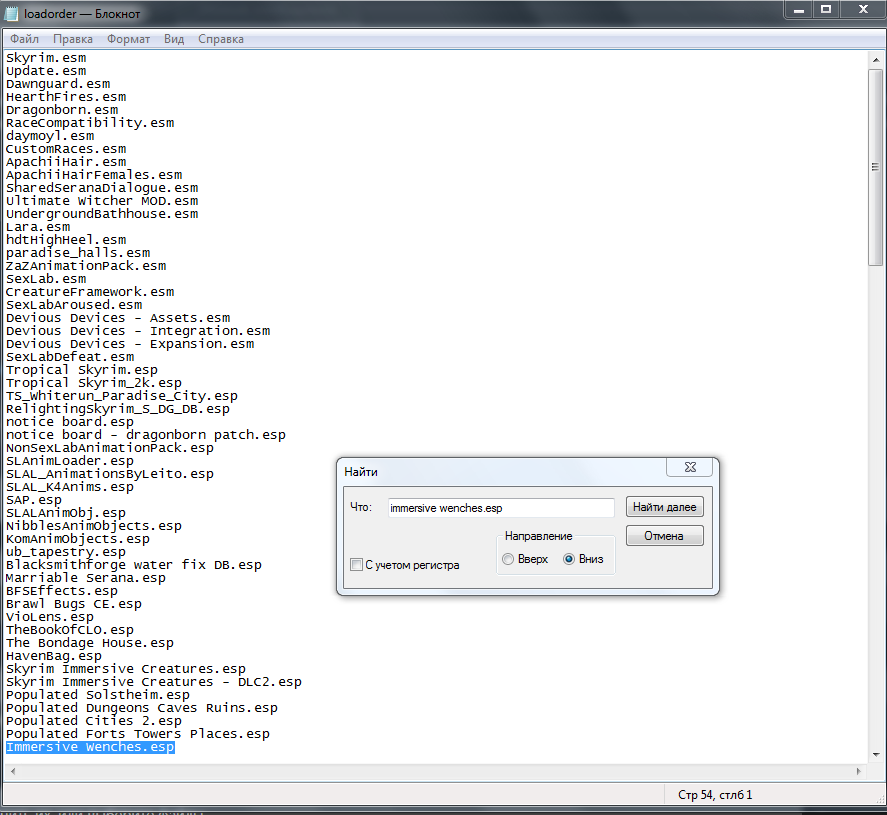Open the Правка menu
The width and height of the screenshot is (887, 815).
tap(73, 39)
